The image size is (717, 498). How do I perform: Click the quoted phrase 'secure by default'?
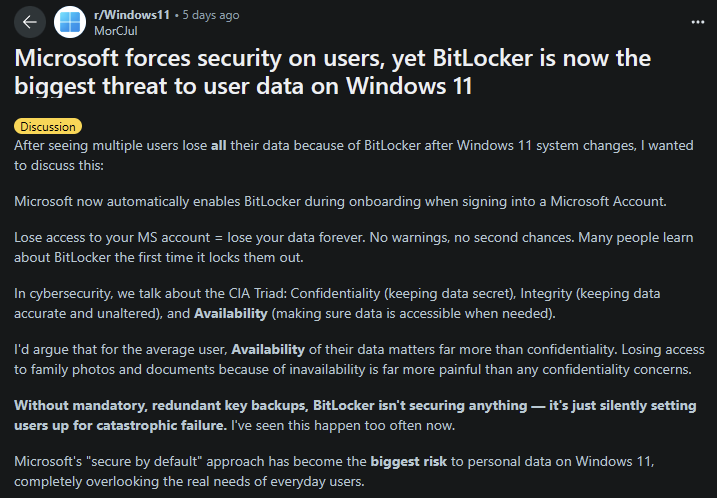[144, 461]
